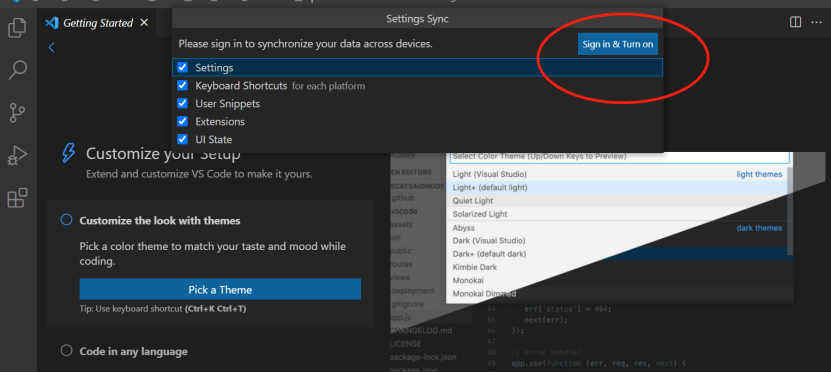Uncheck the Keyboard Shortcuts checkbox

pyautogui.click(x=182, y=85)
